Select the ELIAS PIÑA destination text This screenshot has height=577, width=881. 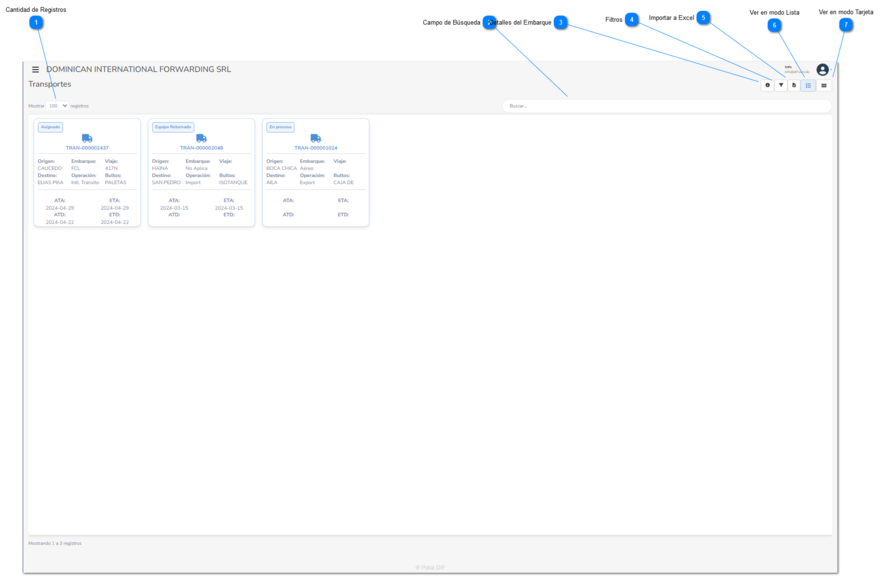click(x=51, y=183)
